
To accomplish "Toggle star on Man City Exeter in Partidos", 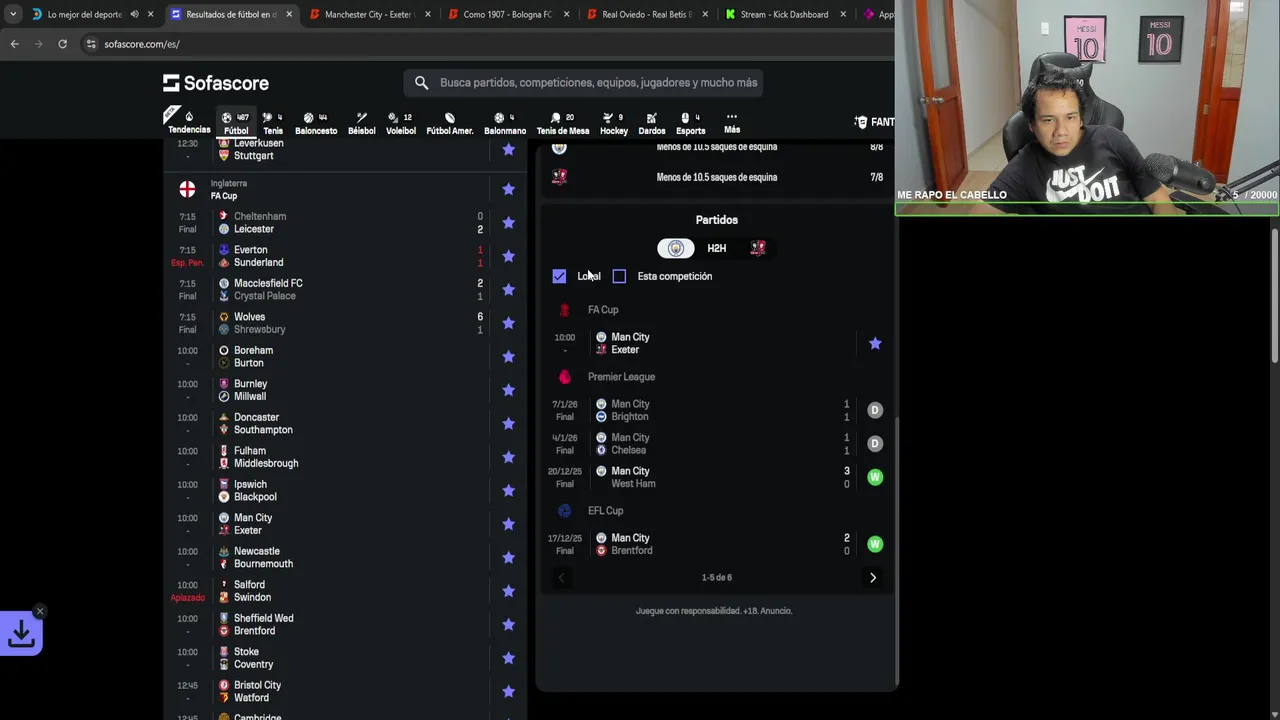I will coord(875,343).
